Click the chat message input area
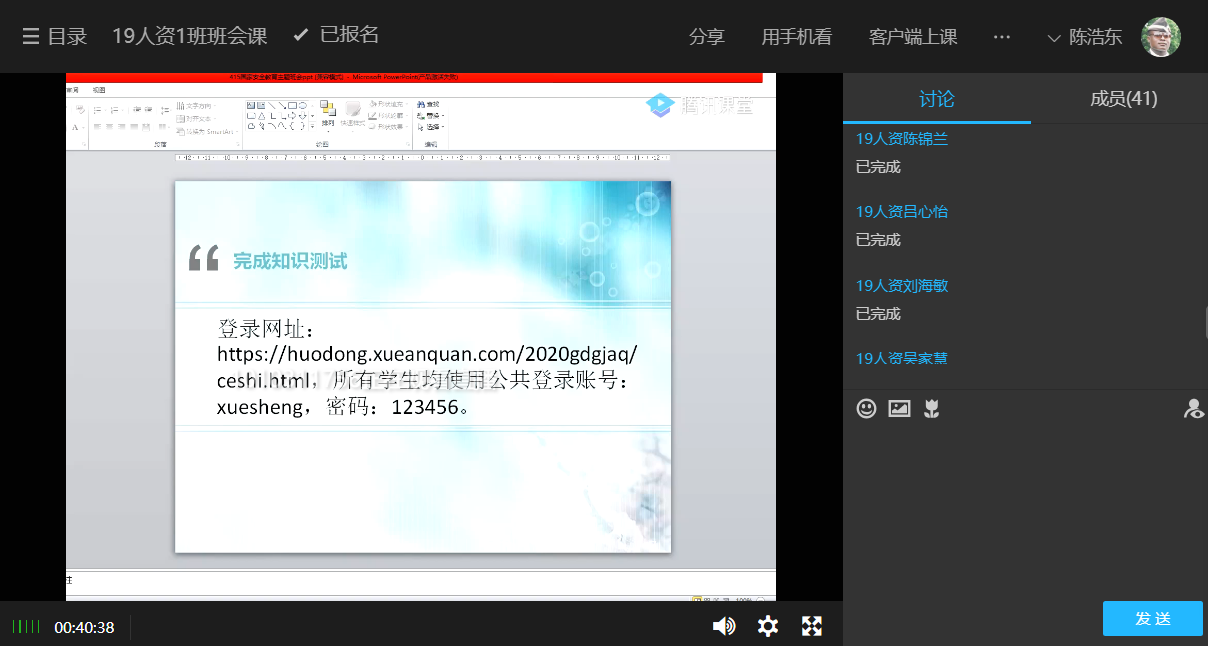The height and width of the screenshot is (646, 1208). 1020,500
